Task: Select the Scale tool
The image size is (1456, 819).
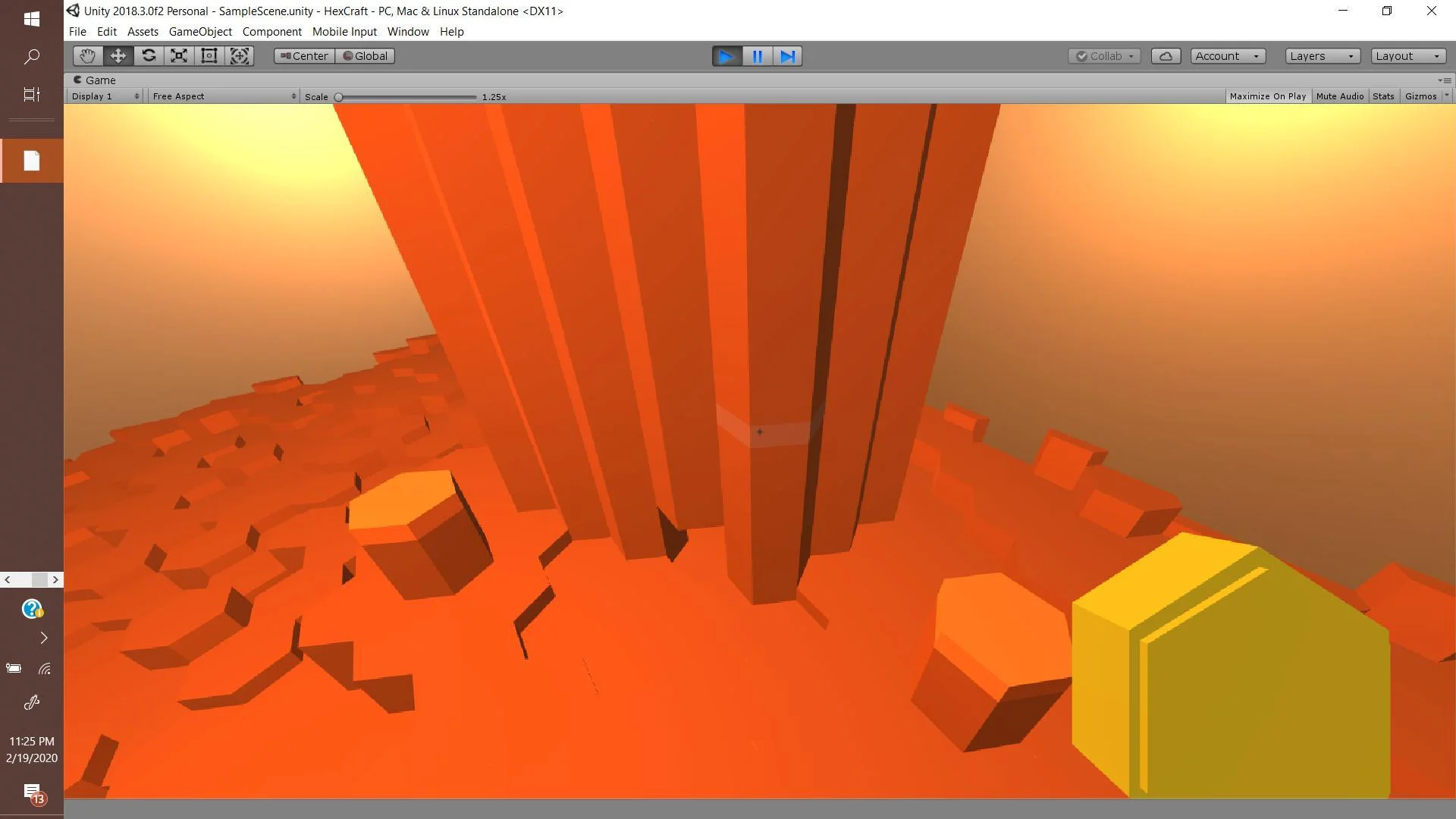Action: click(x=179, y=56)
